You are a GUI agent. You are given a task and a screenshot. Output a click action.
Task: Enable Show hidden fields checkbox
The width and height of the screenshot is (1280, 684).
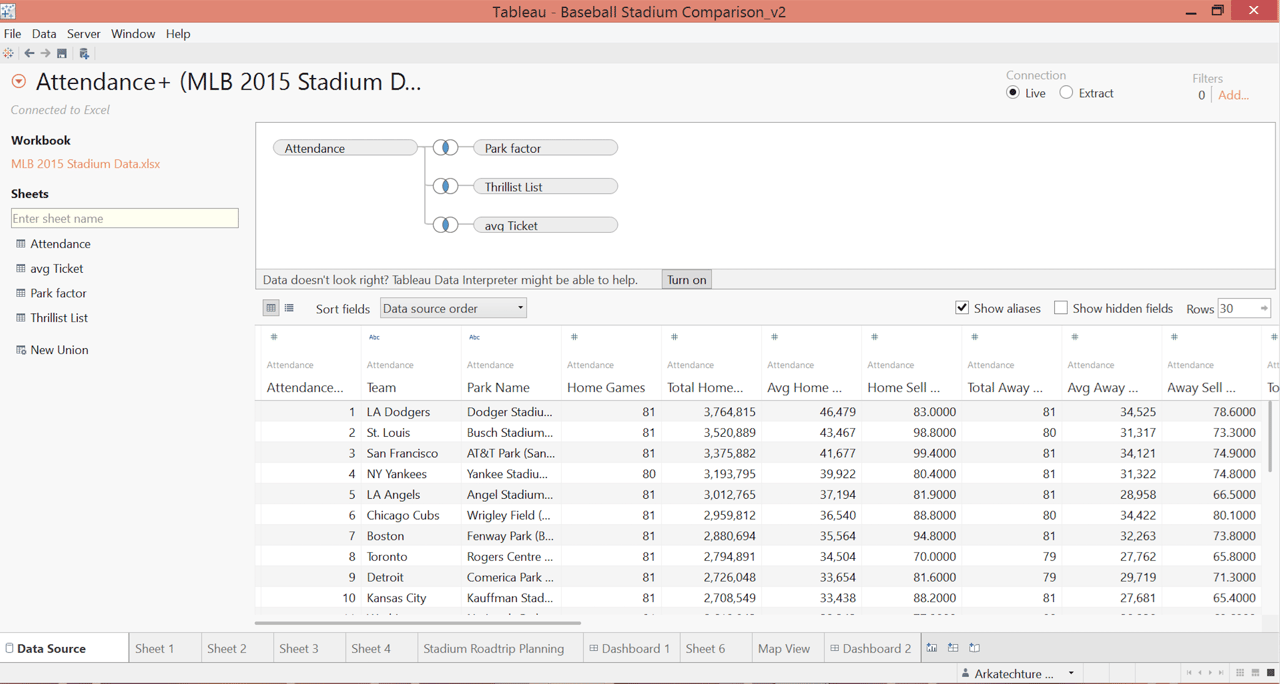pyautogui.click(x=1061, y=308)
